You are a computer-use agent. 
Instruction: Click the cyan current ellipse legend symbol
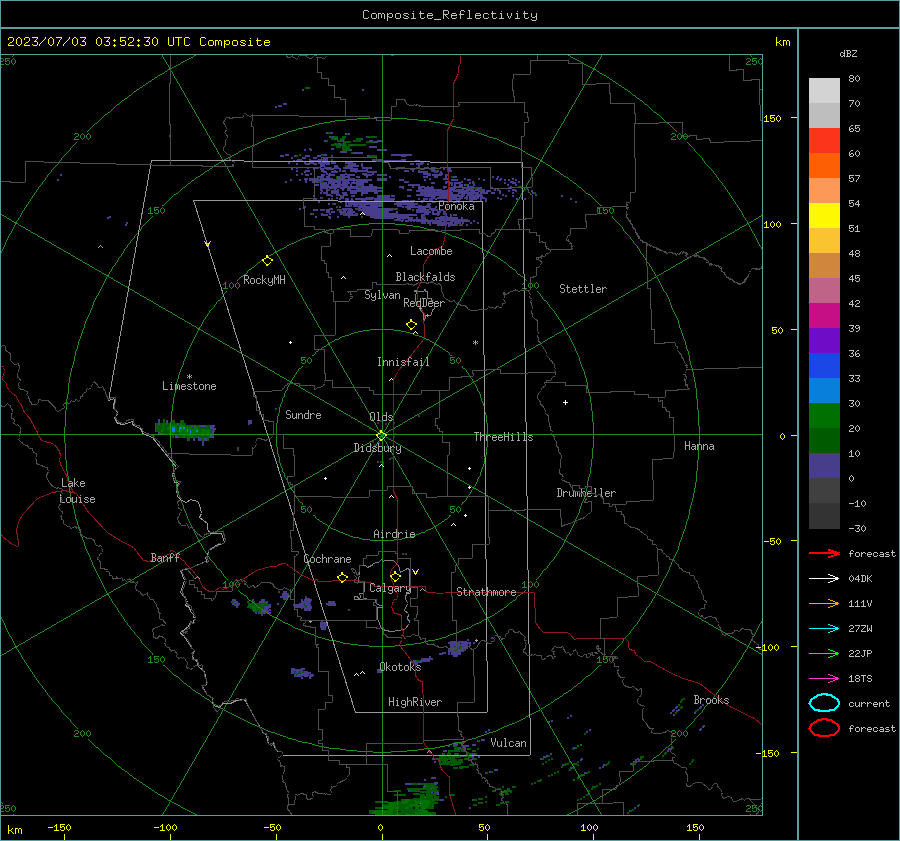[824, 703]
